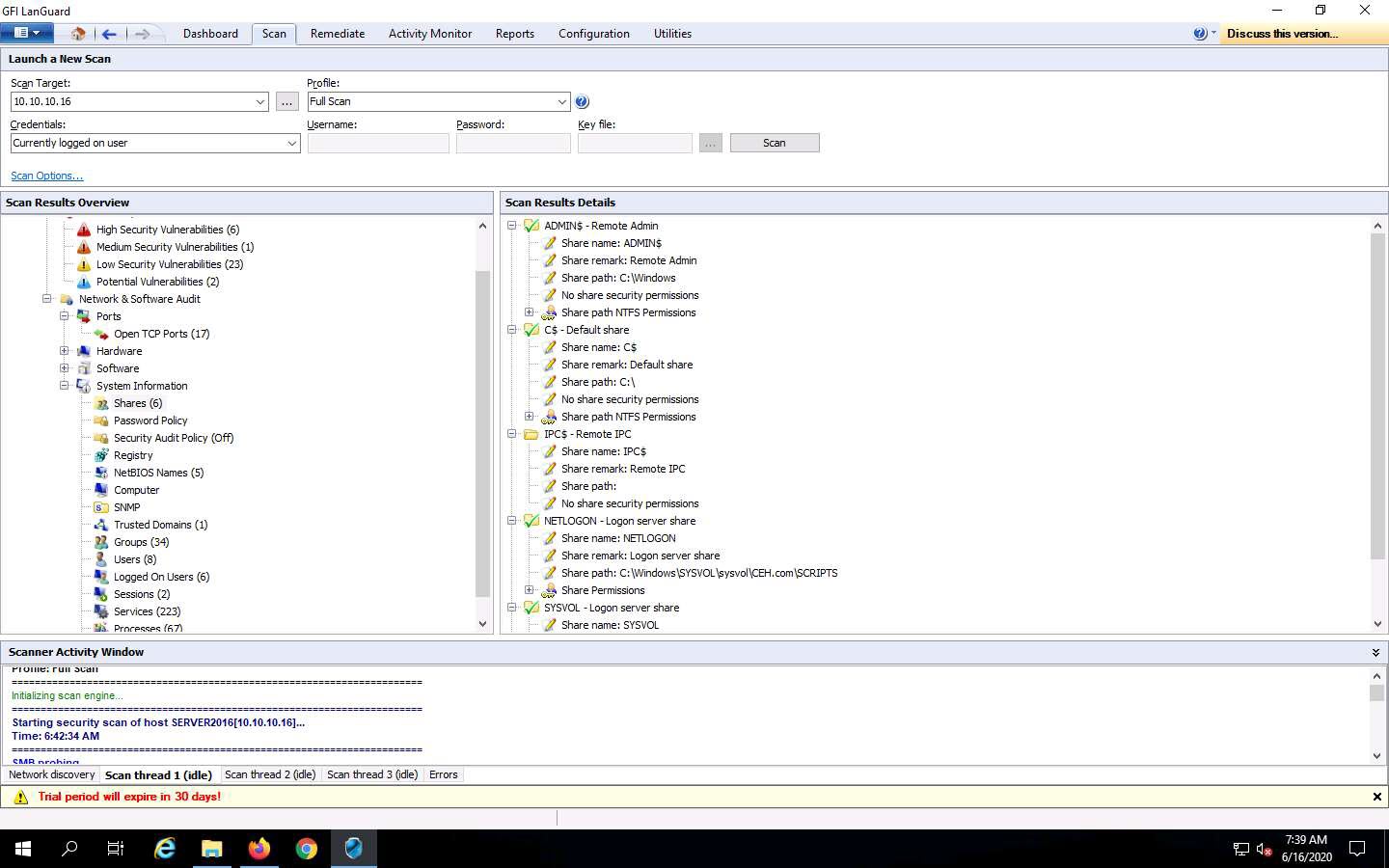Click the Low Security Vulnerabilities yellow icon
The image size is (1389, 868).
tap(84, 264)
